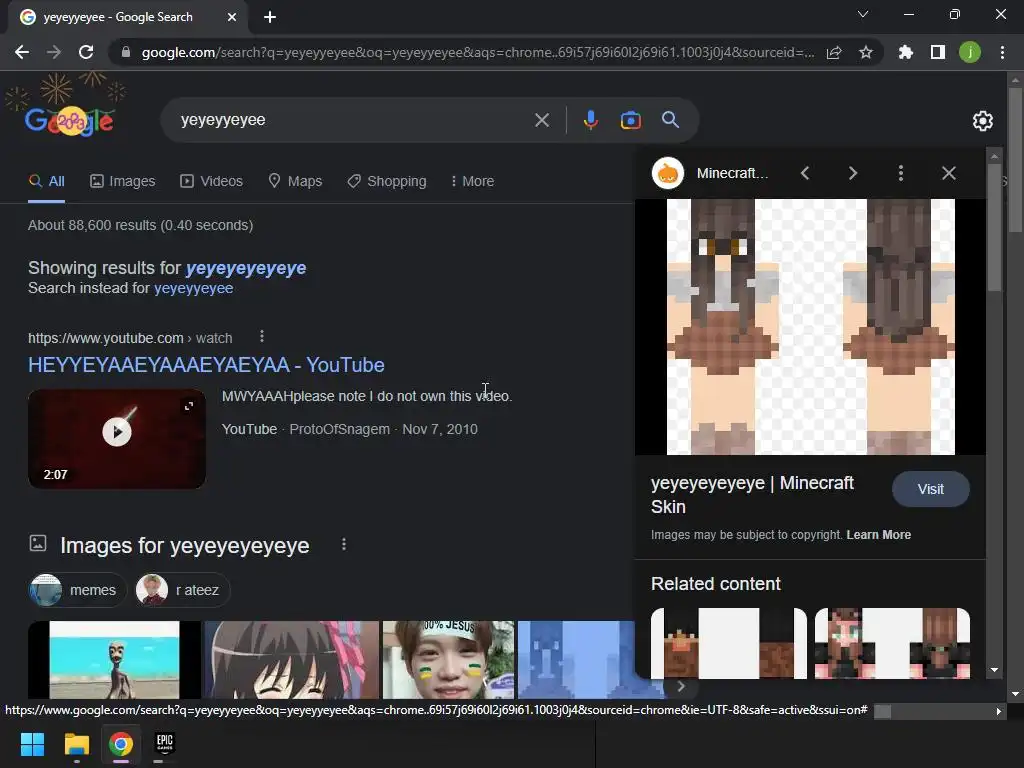Click the Minecraft skin preview image
Screen dimensions: 1024x768
coord(810,327)
